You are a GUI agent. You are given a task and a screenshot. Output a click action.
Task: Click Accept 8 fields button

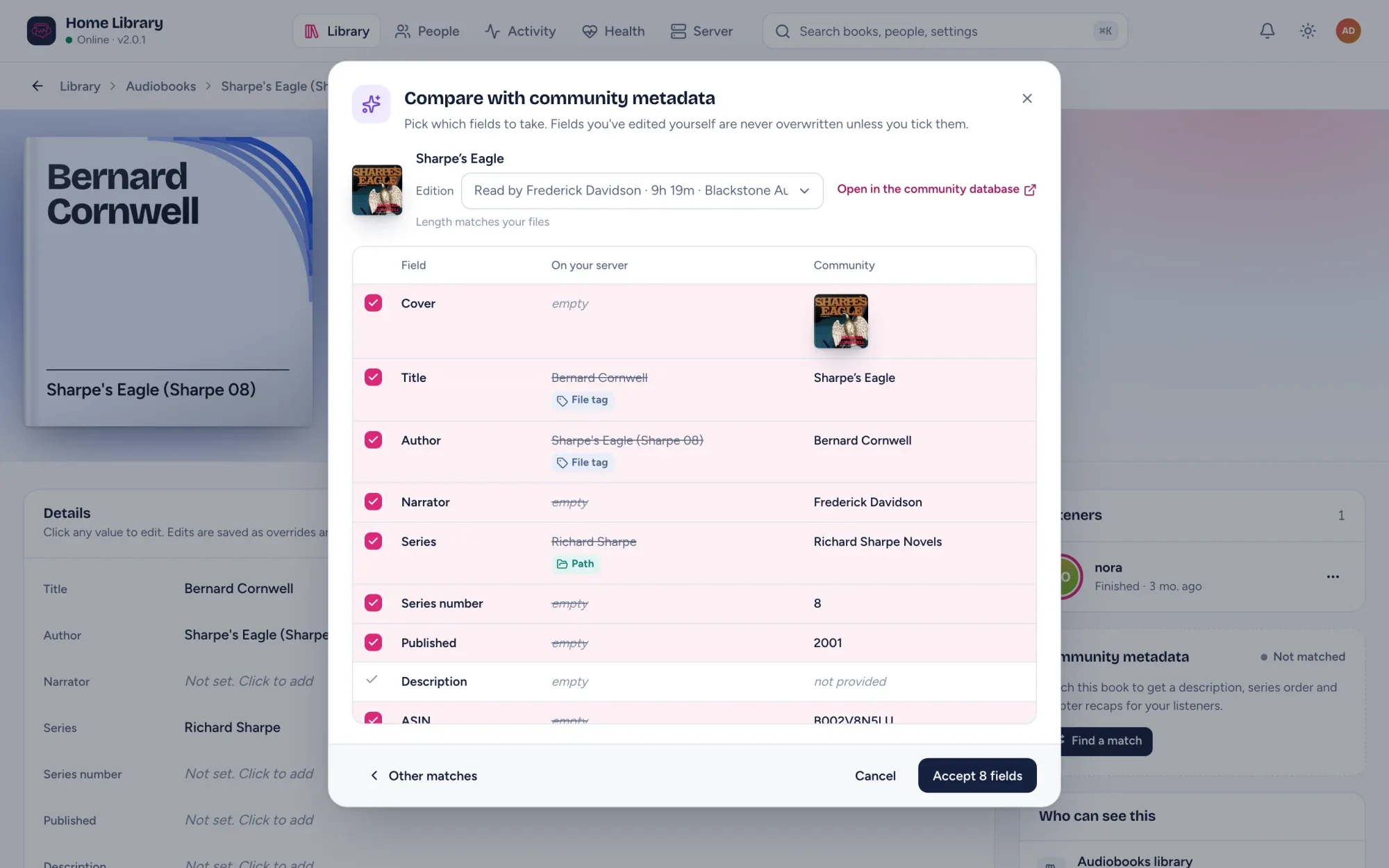pyautogui.click(x=977, y=776)
